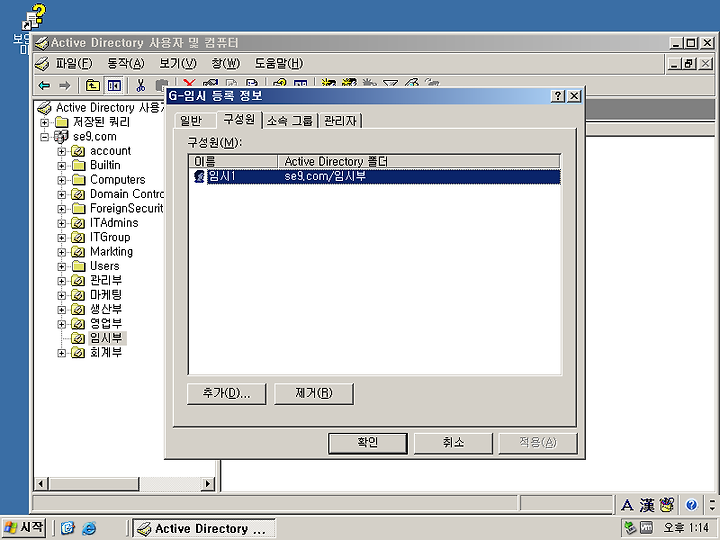Go back using the blue arrow

tap(45, 85)
